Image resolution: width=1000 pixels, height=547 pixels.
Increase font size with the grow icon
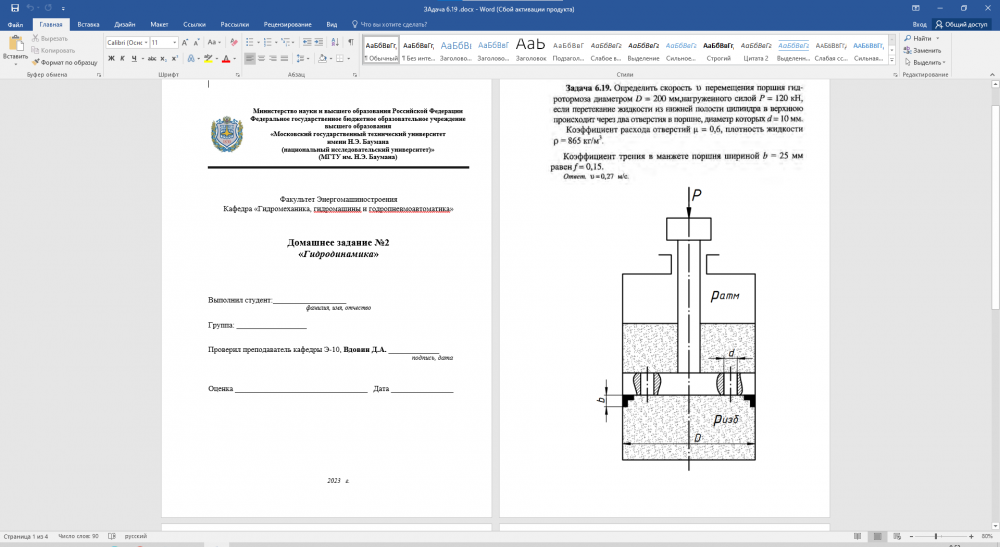185,43
